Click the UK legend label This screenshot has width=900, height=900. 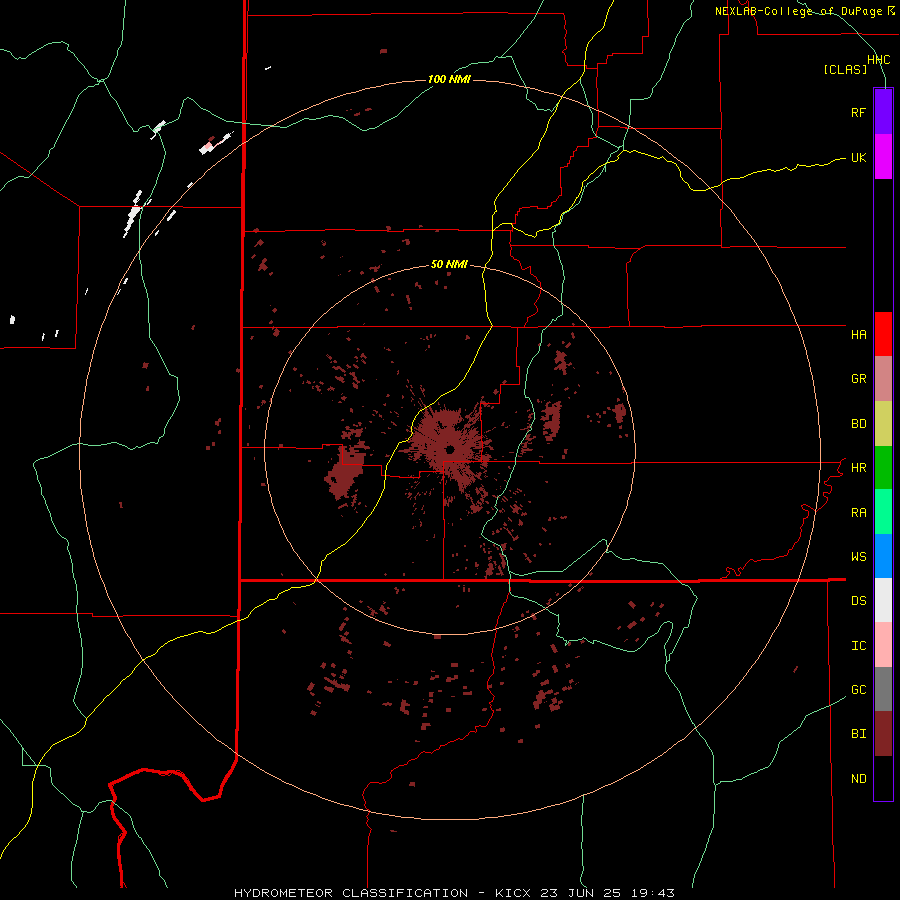[858, 157]
